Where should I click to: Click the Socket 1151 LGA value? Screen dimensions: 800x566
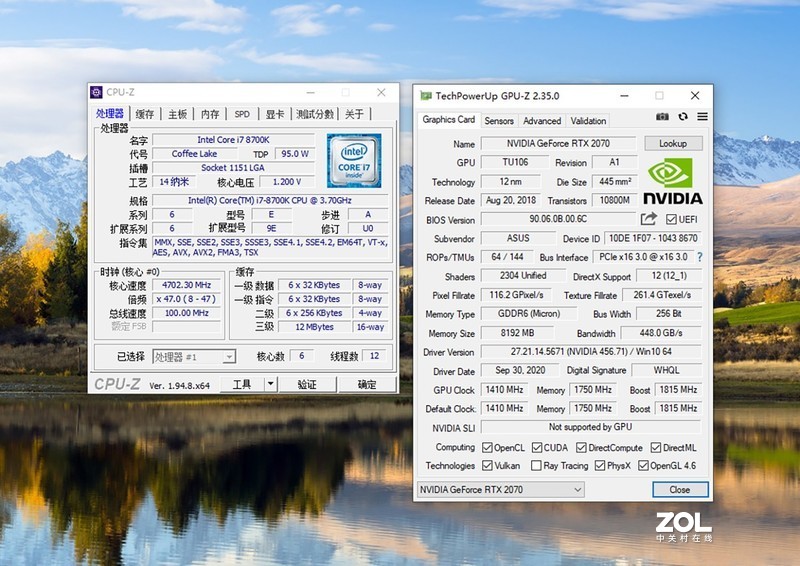(x=234, y=168)
